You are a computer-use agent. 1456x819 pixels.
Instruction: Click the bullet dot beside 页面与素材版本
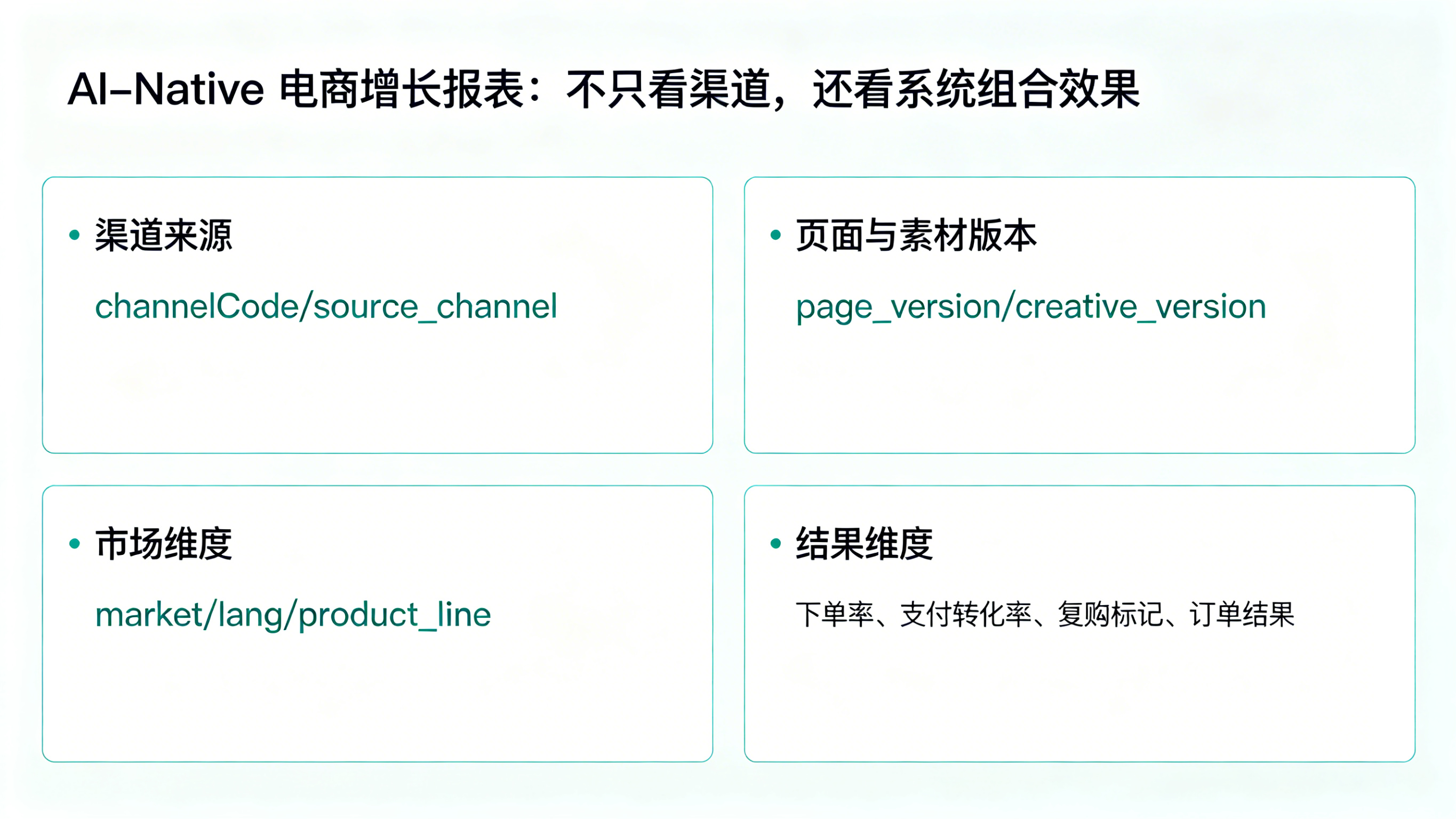click(x=775, y=235)
